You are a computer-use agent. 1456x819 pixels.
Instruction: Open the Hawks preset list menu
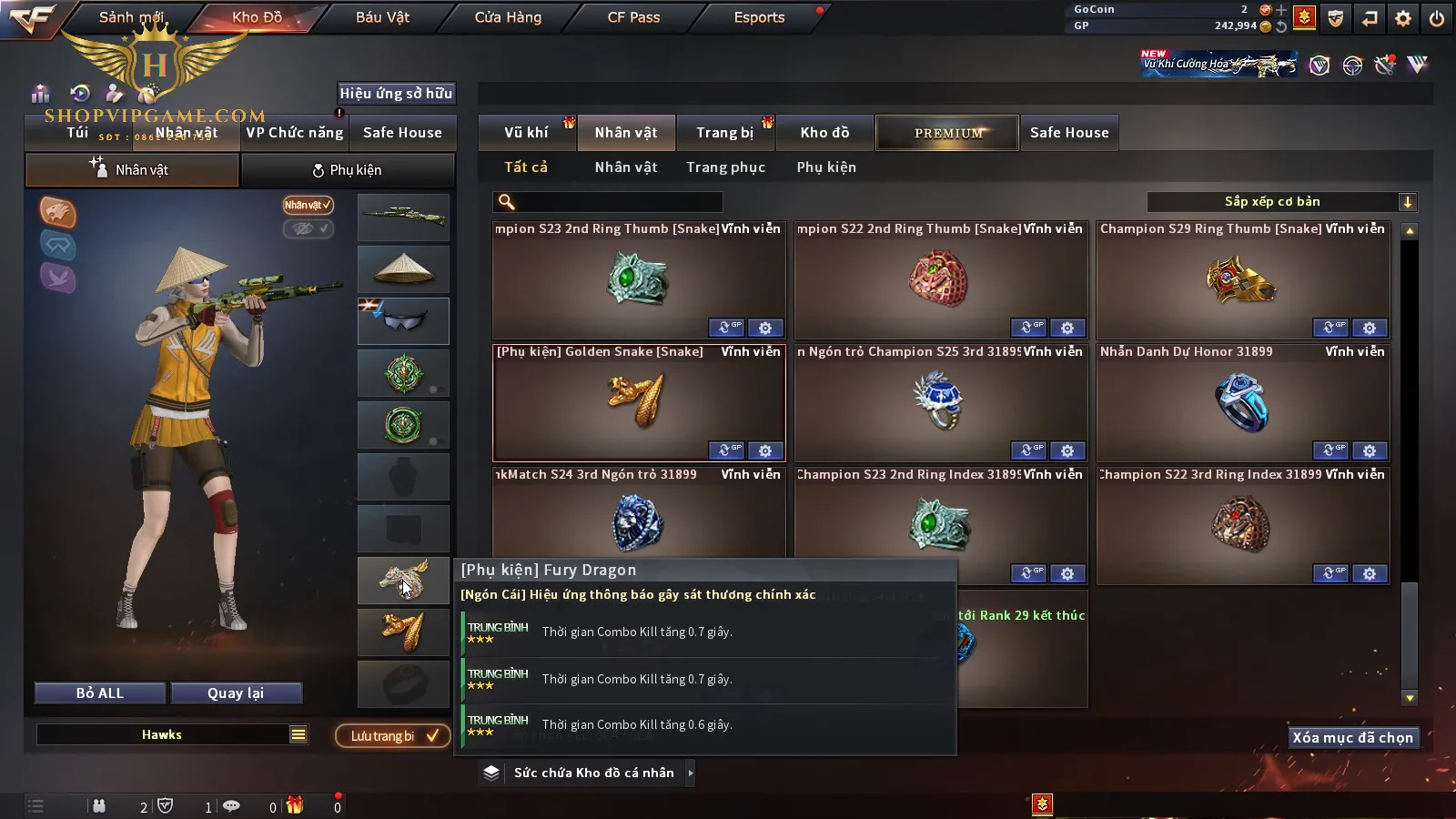click(298, 734)
